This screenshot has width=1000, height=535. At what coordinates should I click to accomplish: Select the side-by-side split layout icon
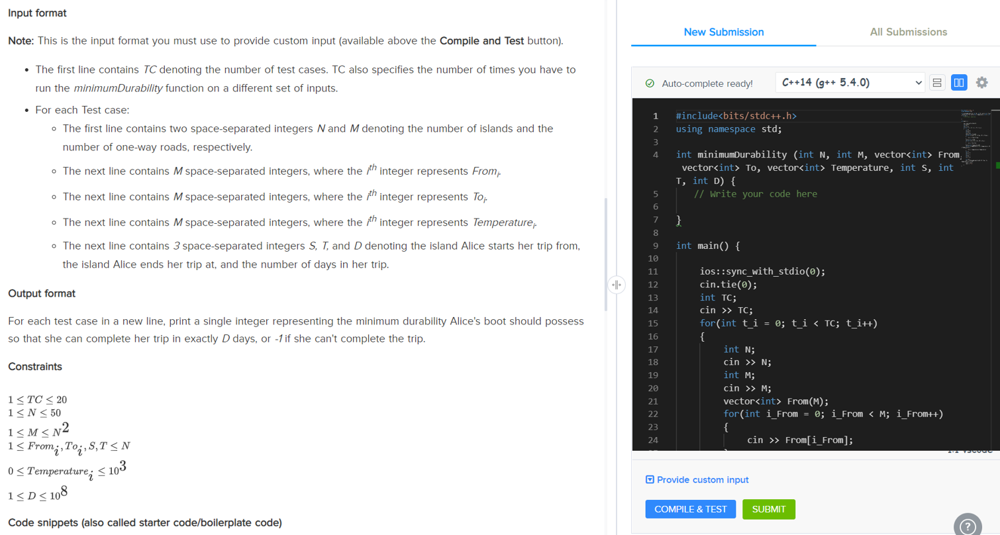tap(959, 83)
